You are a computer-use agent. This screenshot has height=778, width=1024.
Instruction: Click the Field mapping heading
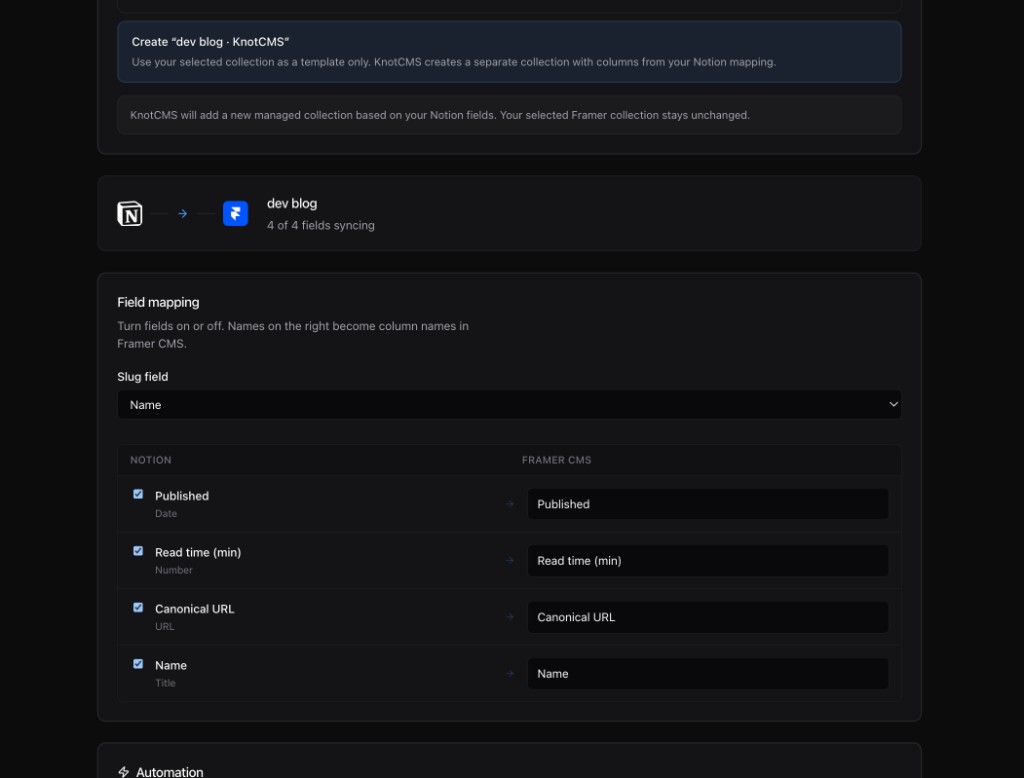point(158,302)
